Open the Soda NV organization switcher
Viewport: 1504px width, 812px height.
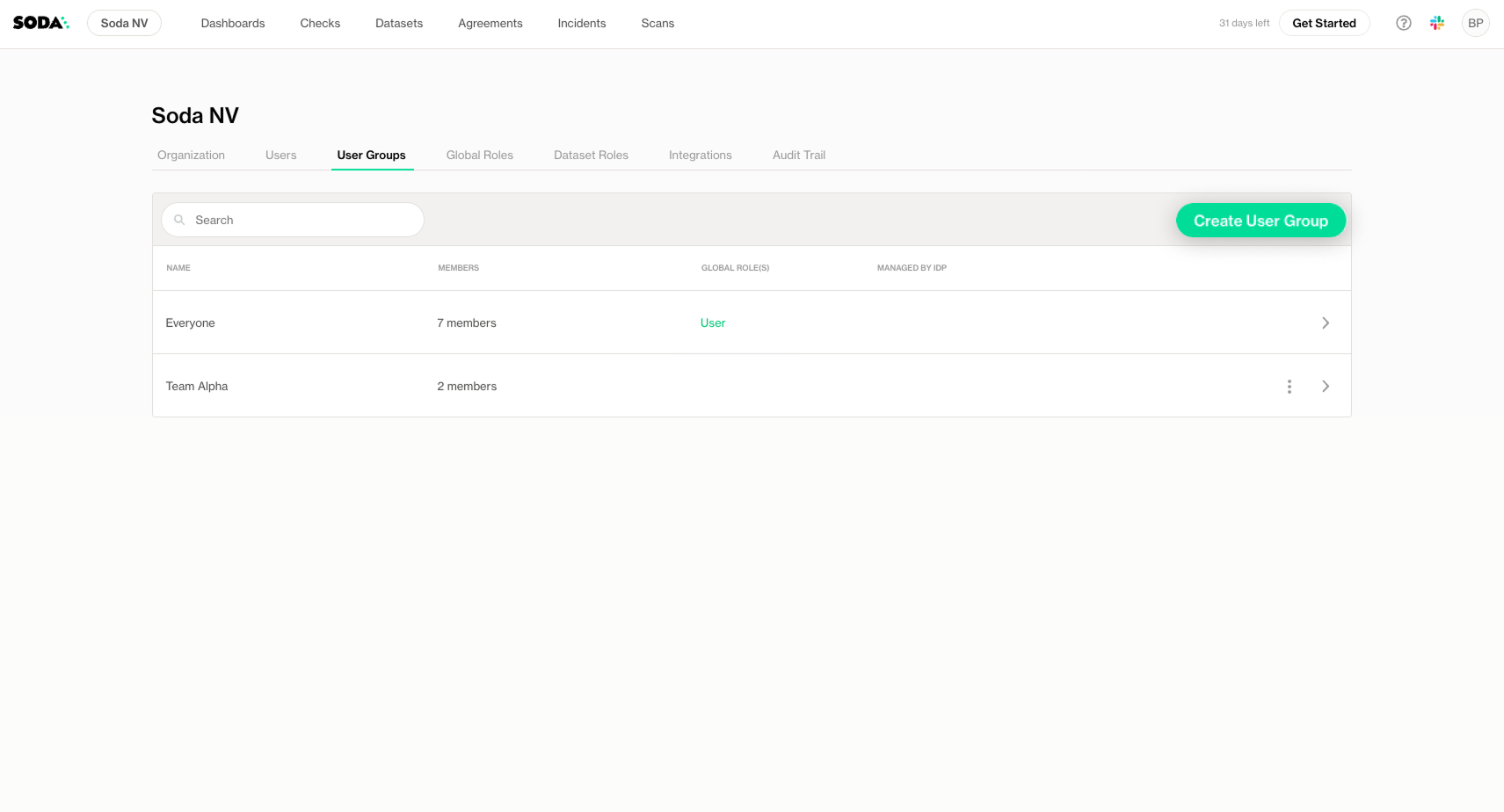pos(124,23)
